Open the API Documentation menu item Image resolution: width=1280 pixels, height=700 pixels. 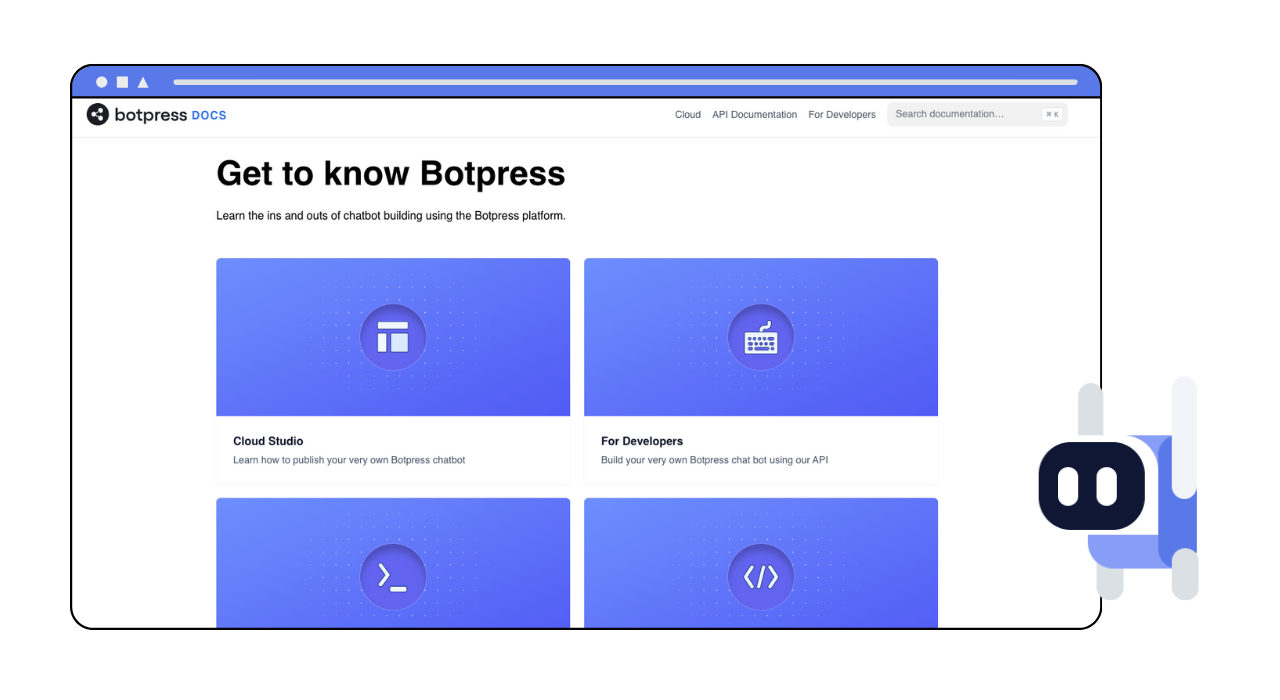click(x=754, y=114)
